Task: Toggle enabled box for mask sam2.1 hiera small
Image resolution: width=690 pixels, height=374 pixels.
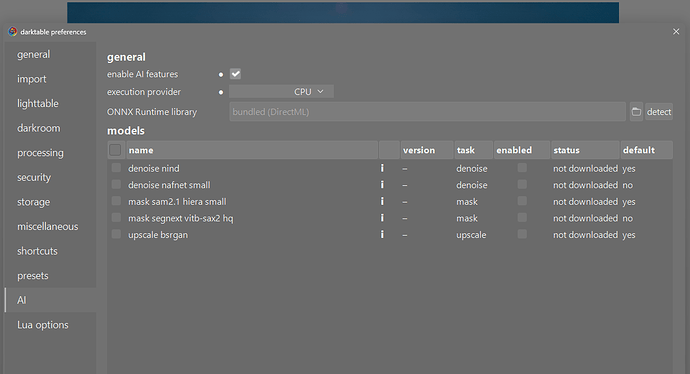Action: [x=522, y=201]
